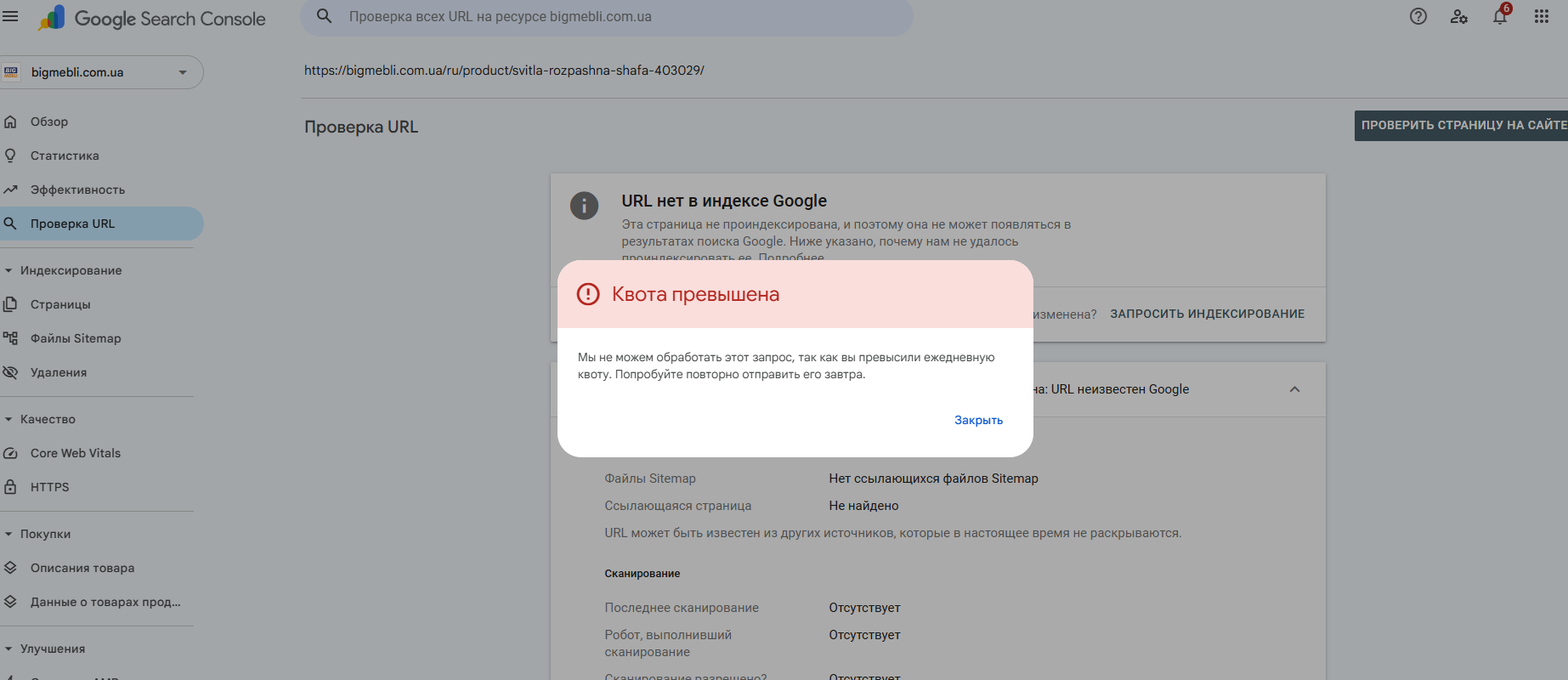Open the main hamburger menu
The height and width of the screenshot is (680, 1568).
click(10, 17)
